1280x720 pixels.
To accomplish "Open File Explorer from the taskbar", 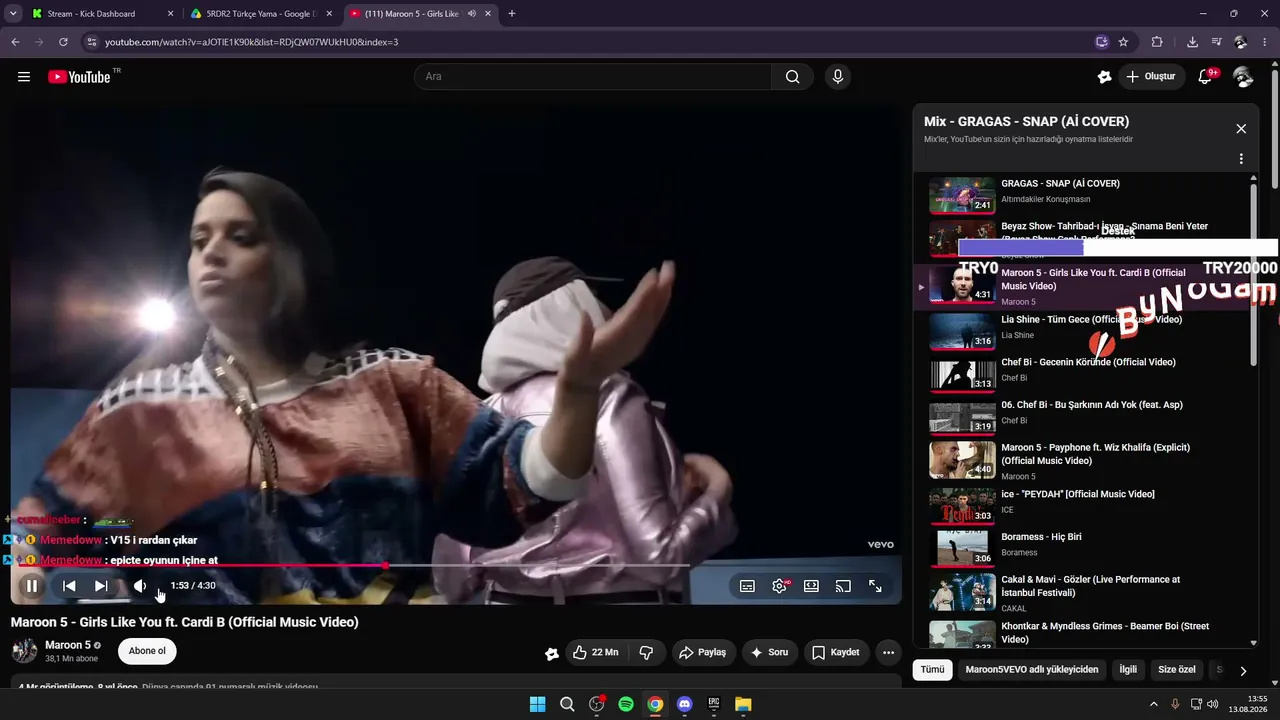I will click(743, 704).
